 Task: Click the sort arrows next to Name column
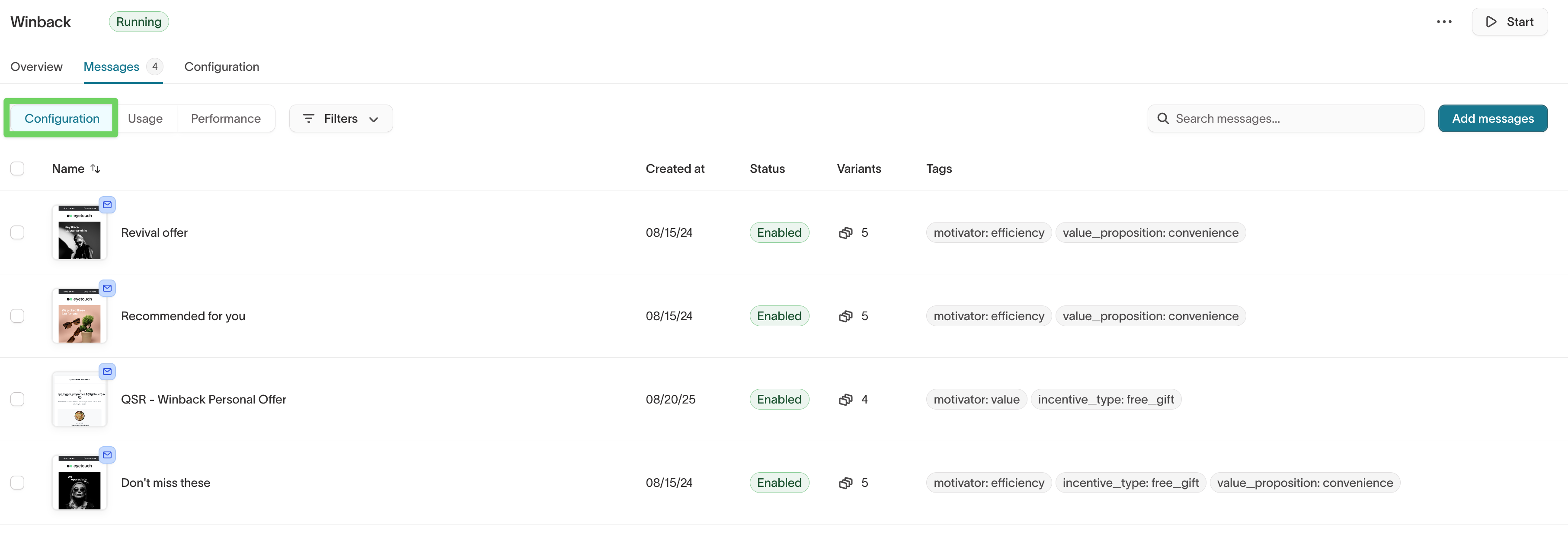[96, 168]
